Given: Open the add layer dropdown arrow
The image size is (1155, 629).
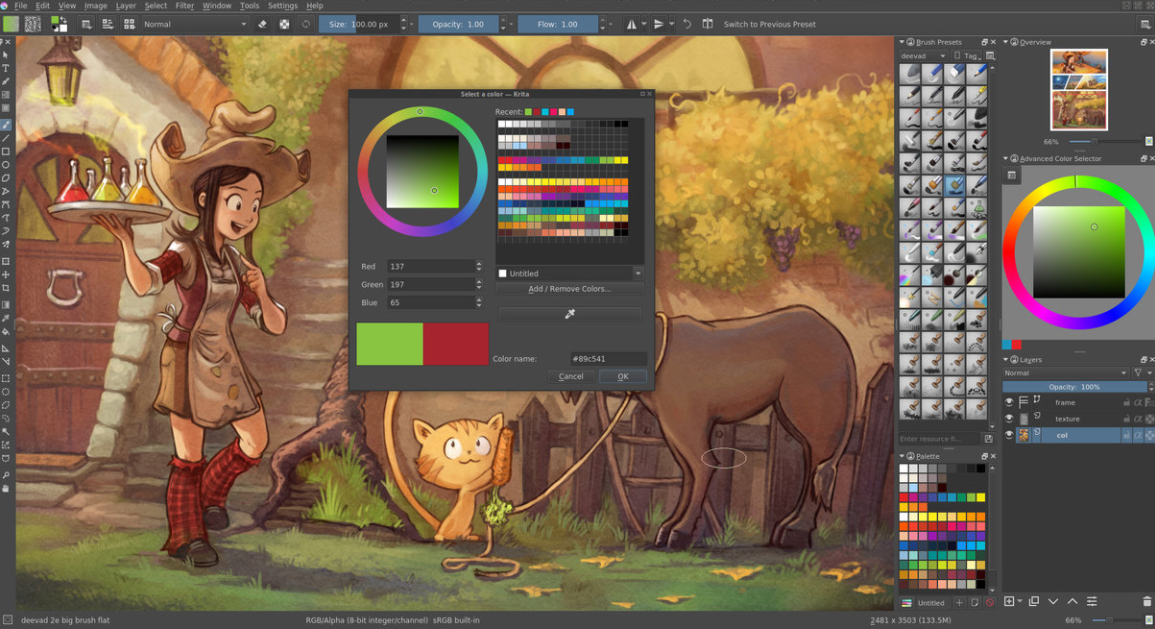Looking at the screenshot, I should click(x=1019, y=602).
